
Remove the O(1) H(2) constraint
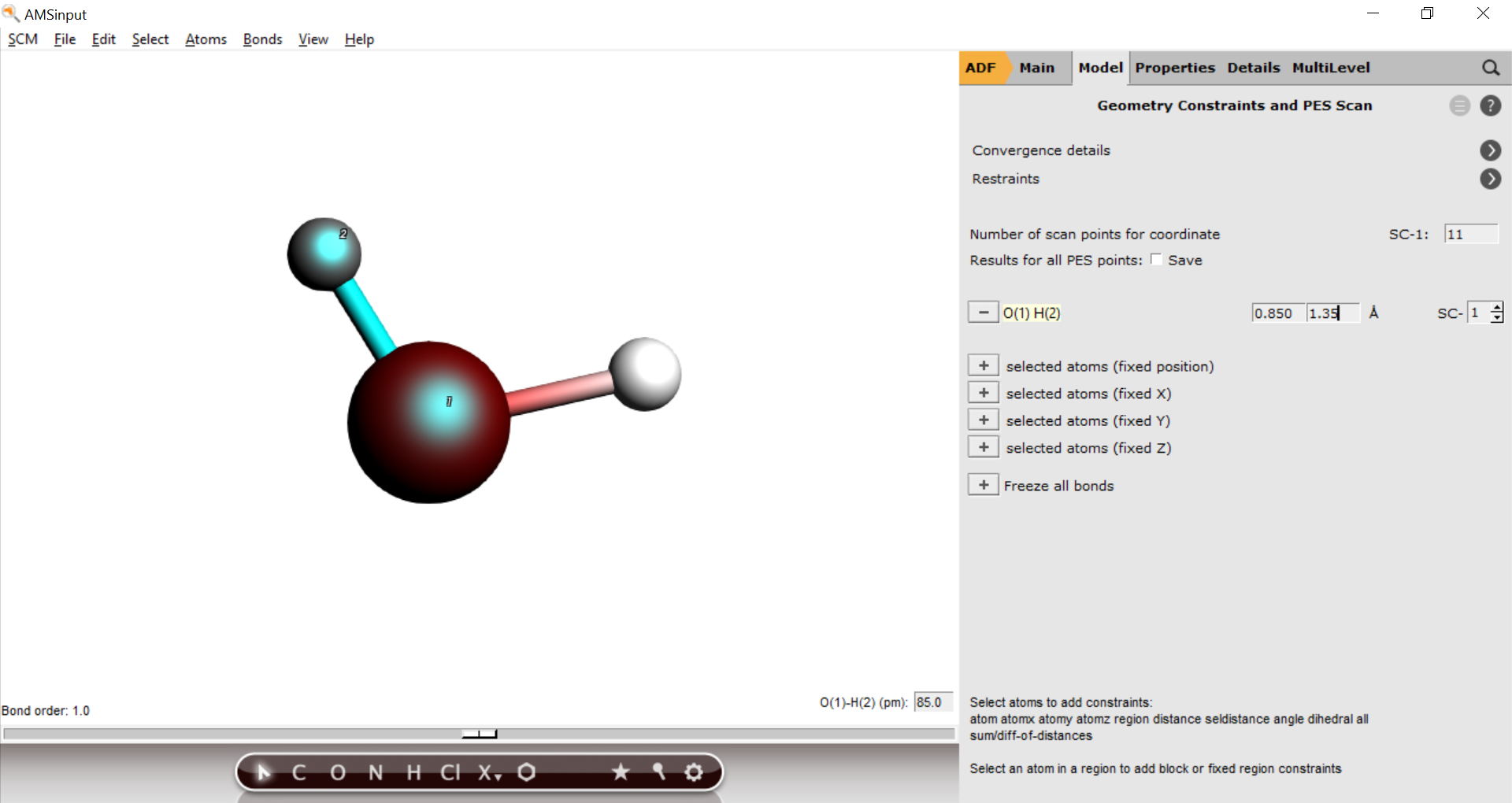(983, 313)
